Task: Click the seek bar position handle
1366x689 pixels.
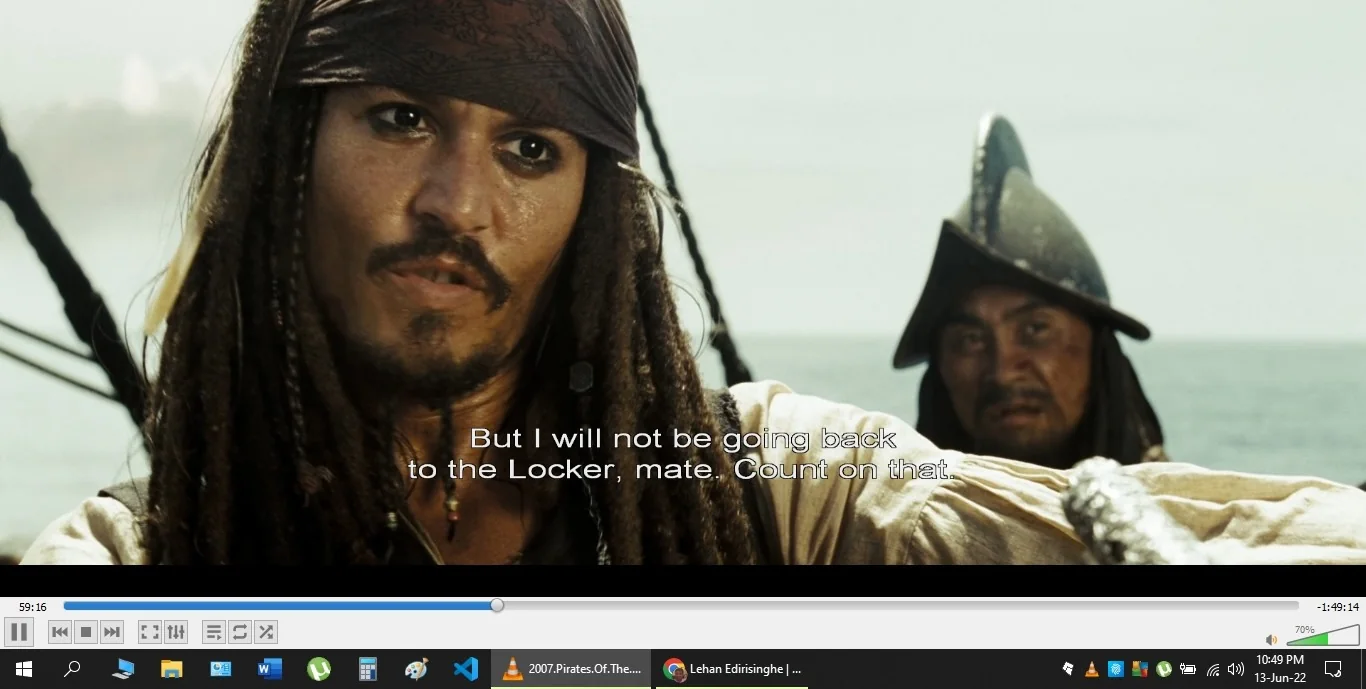Action: [x=497, y=605]
